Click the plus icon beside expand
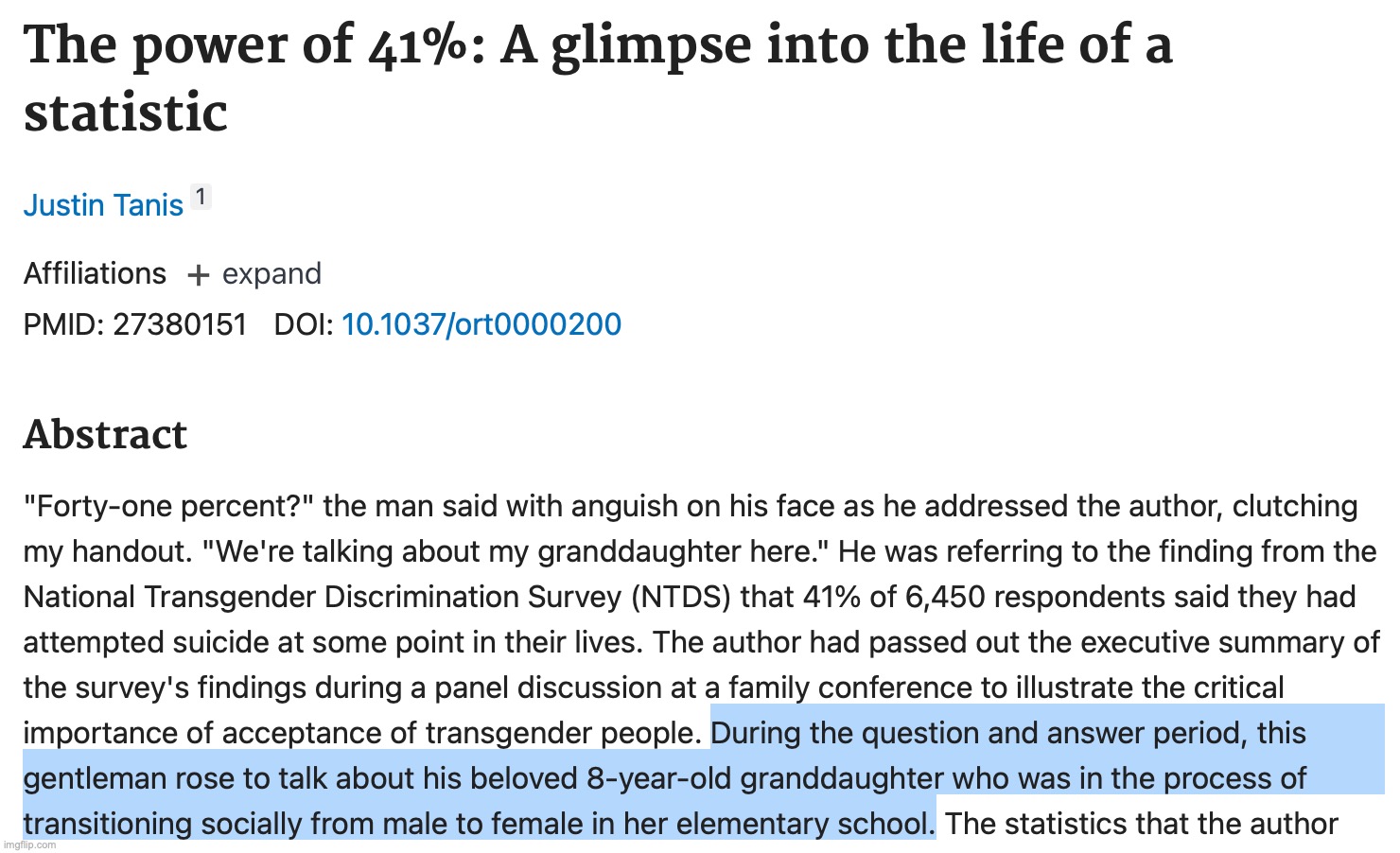 coord(198,275)
